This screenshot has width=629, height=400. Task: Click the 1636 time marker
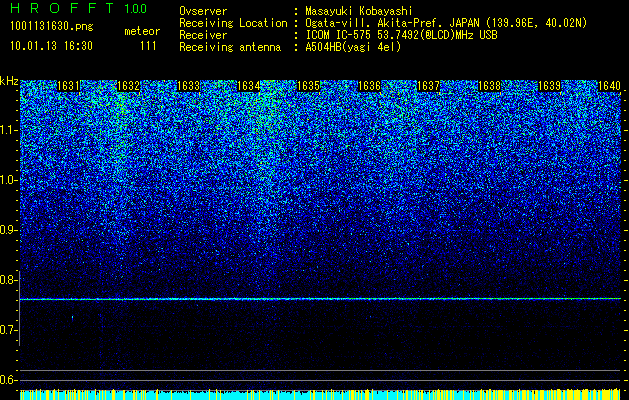(369, 86)
